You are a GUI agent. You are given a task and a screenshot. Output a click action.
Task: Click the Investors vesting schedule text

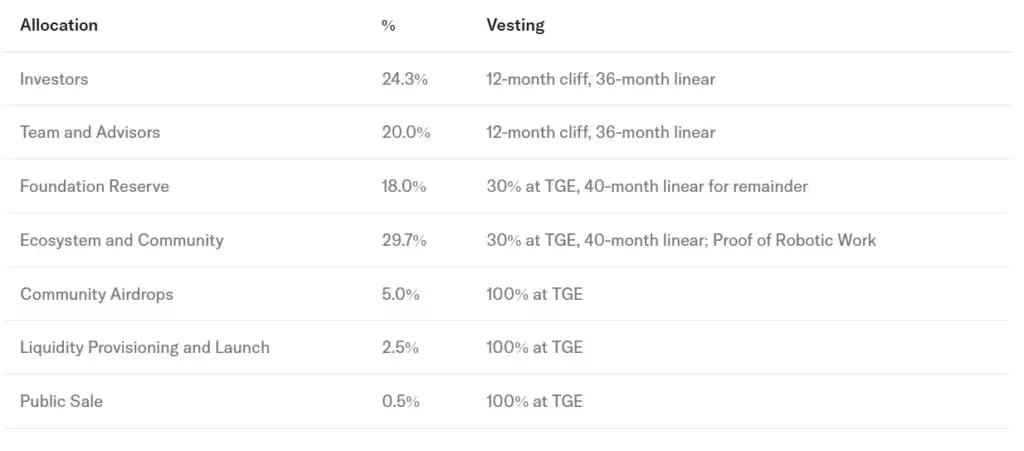point(601,78)
